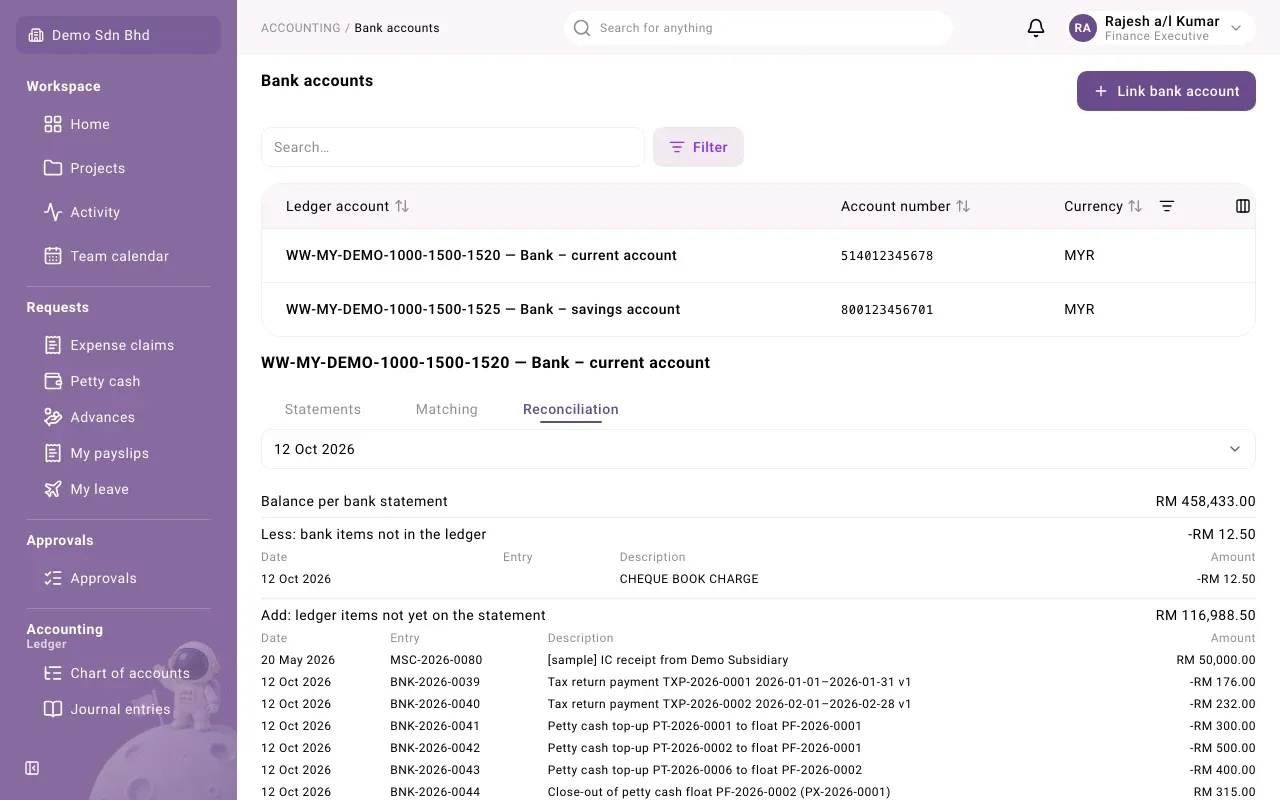Open the 12 Oct 2026 date dropdown
1280x800 pixels.
(x=758, y=449)
